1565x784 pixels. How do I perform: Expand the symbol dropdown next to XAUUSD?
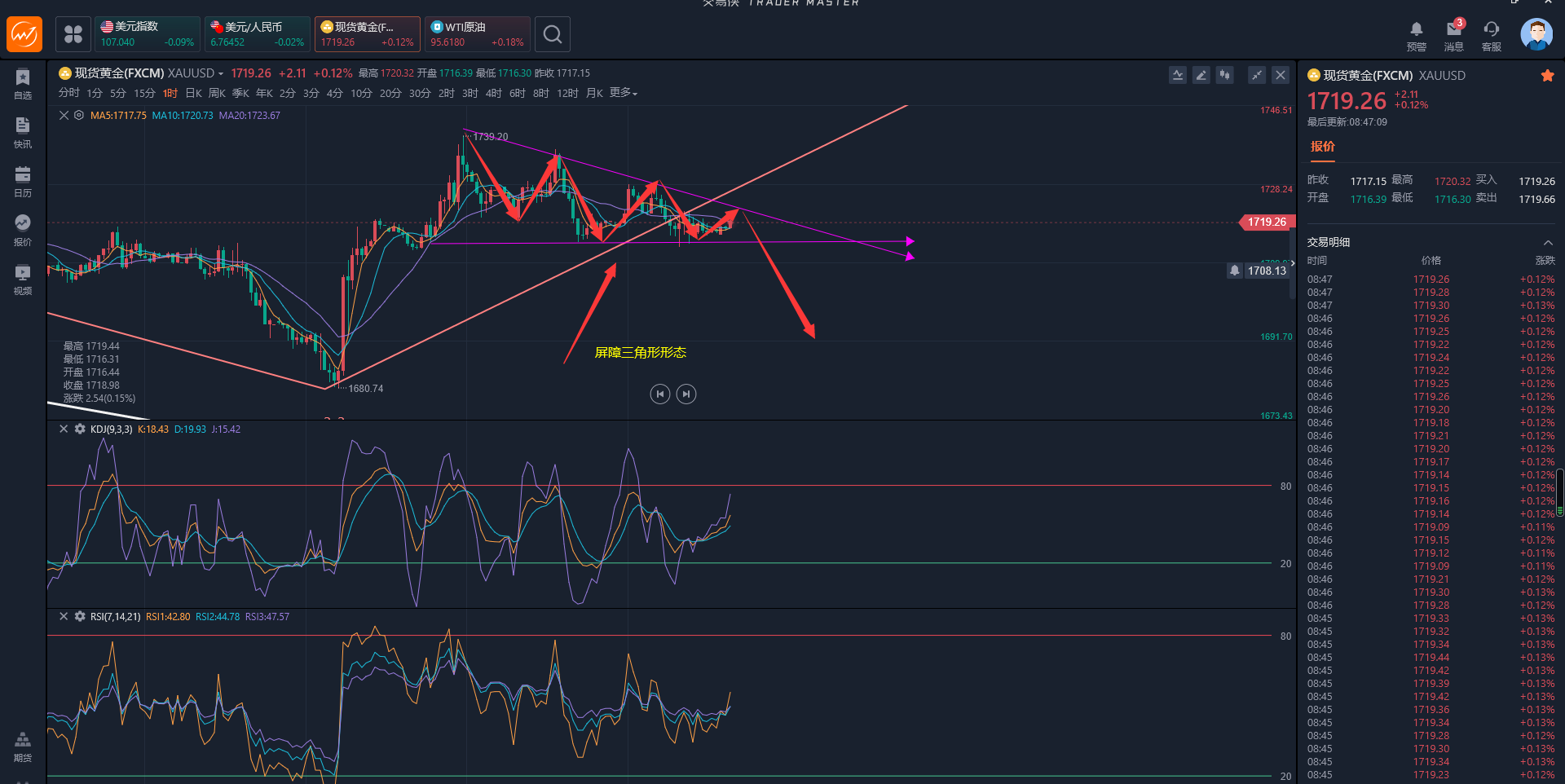pyautogui.click(x=221, y=74)
